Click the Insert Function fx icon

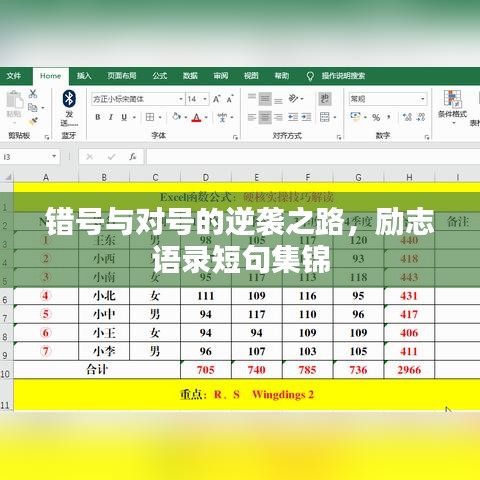[x=133, y=156]
